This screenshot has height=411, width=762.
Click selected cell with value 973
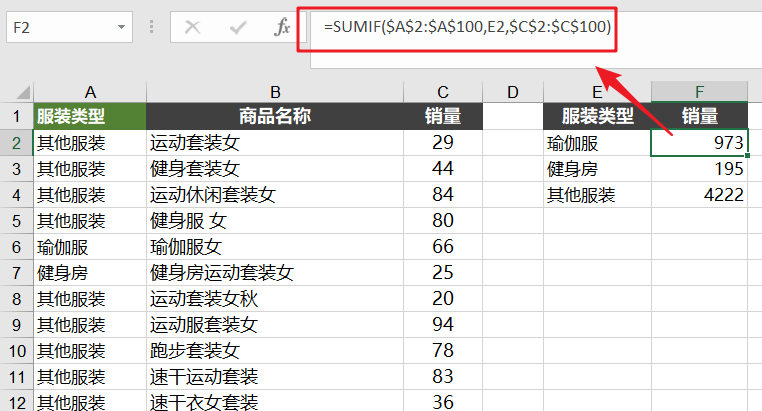pos(699,143)
